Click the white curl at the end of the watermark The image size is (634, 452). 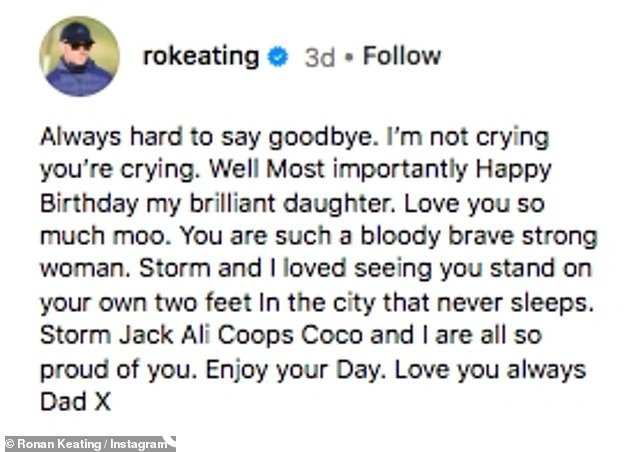171,441
